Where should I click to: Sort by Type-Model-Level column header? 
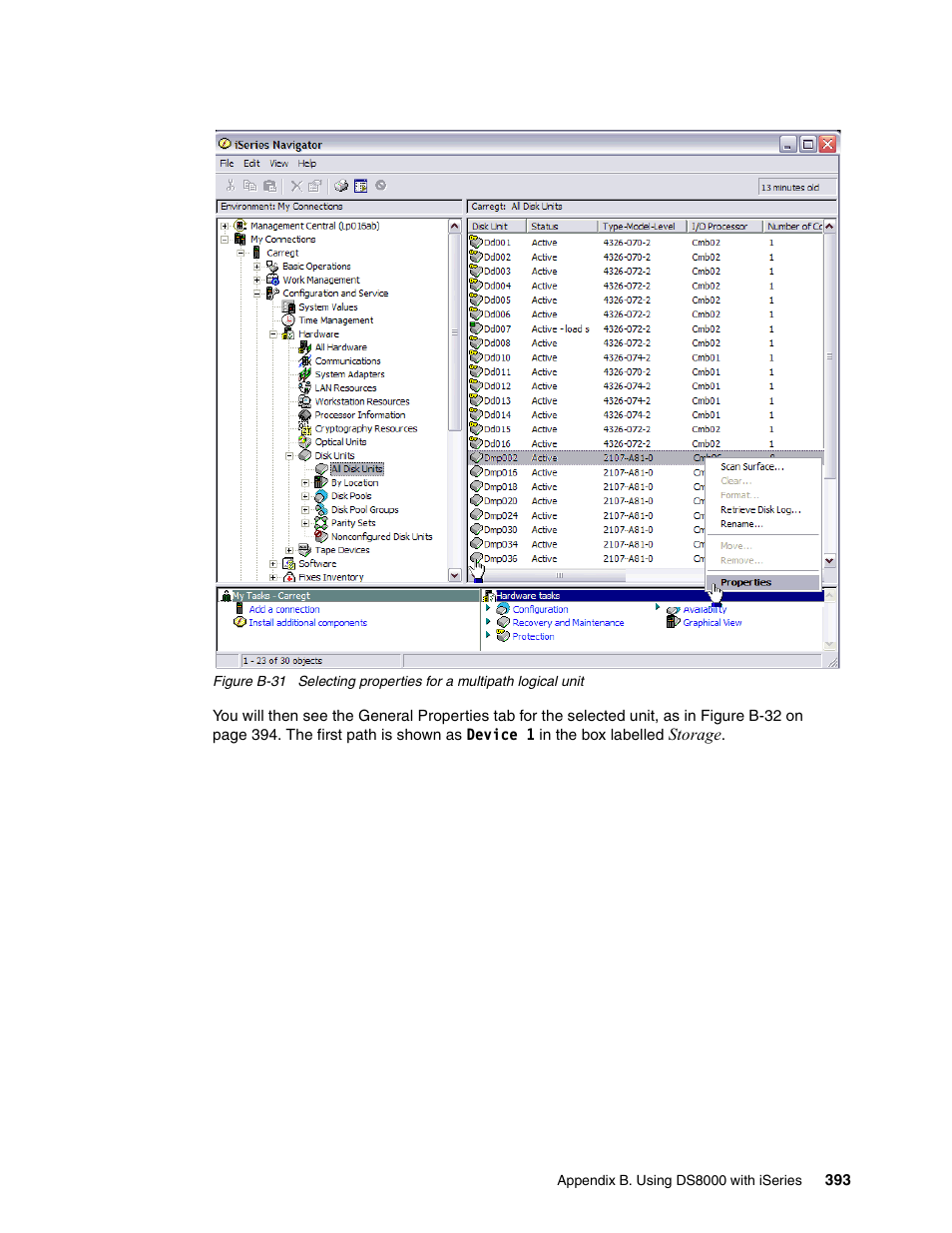(x=643, y=227)
